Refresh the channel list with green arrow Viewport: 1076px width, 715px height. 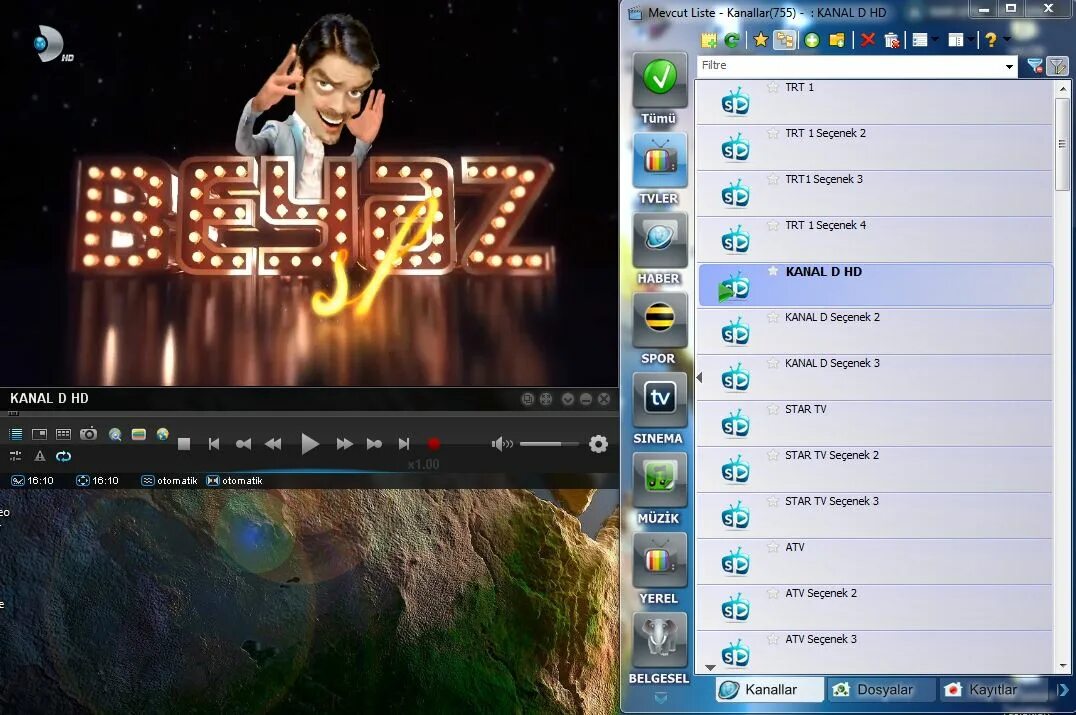732,40
